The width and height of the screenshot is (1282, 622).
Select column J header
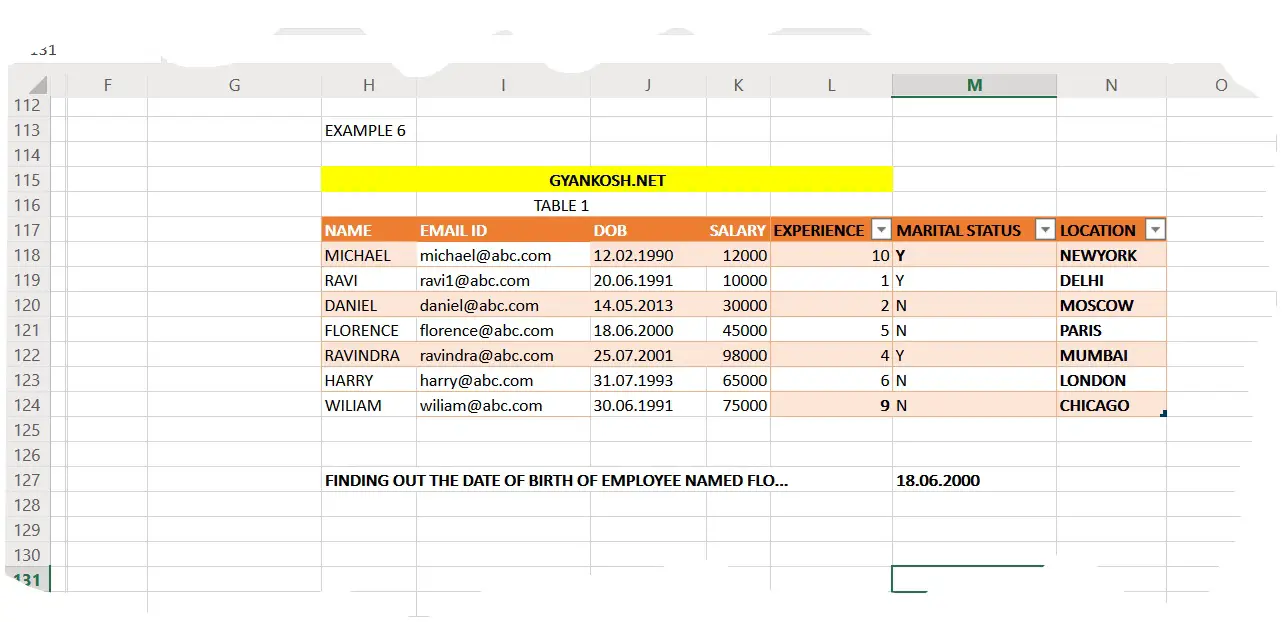(648, 86)
